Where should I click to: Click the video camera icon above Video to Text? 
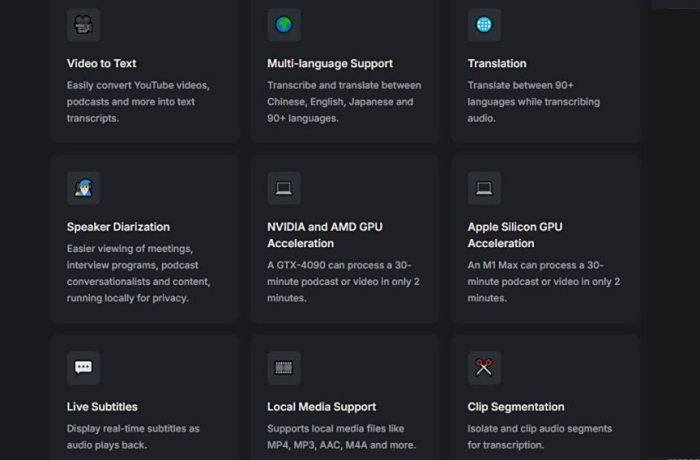coord(83,24)
